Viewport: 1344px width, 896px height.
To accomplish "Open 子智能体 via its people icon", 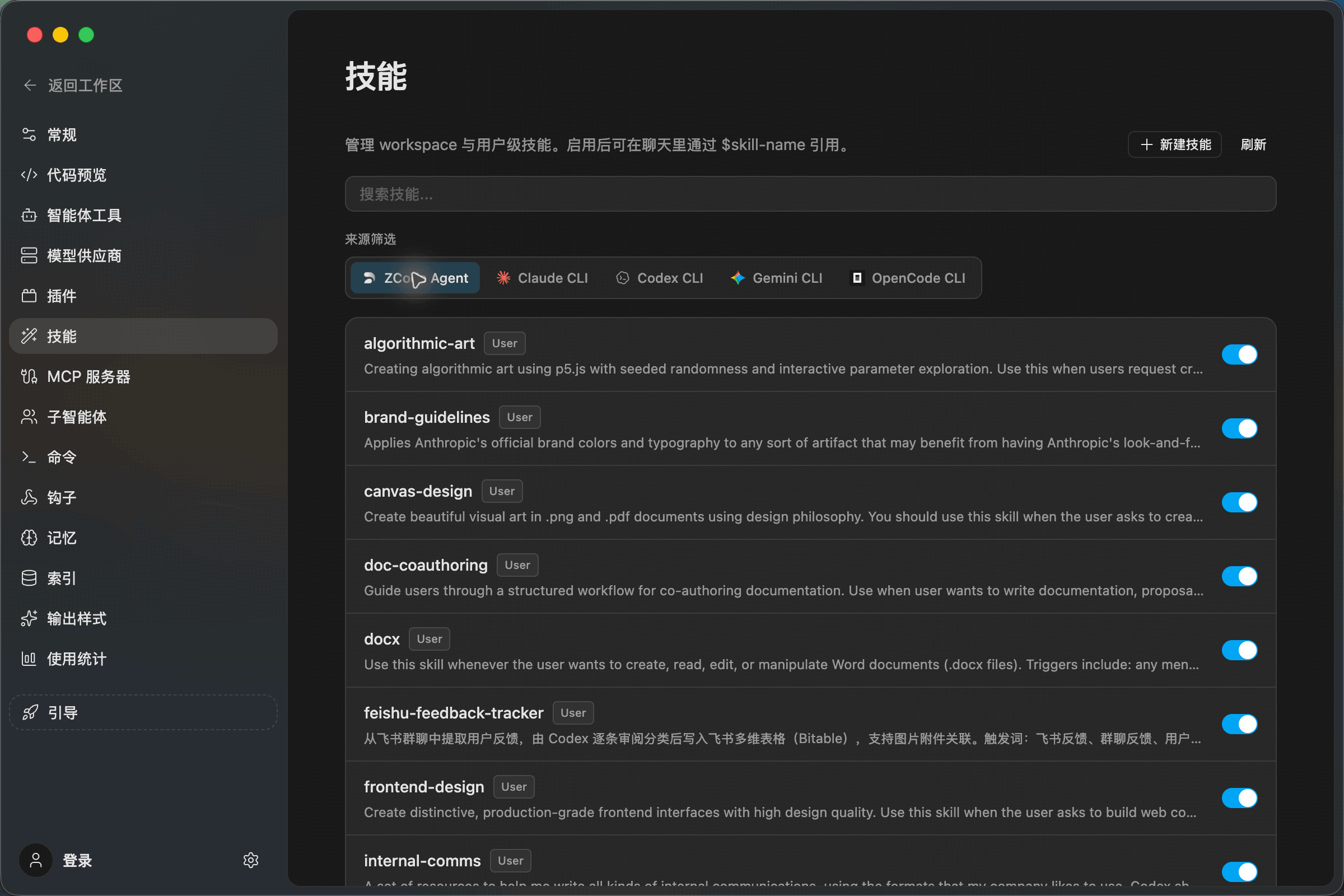I will pyautogui.click(x=29, y=417).
